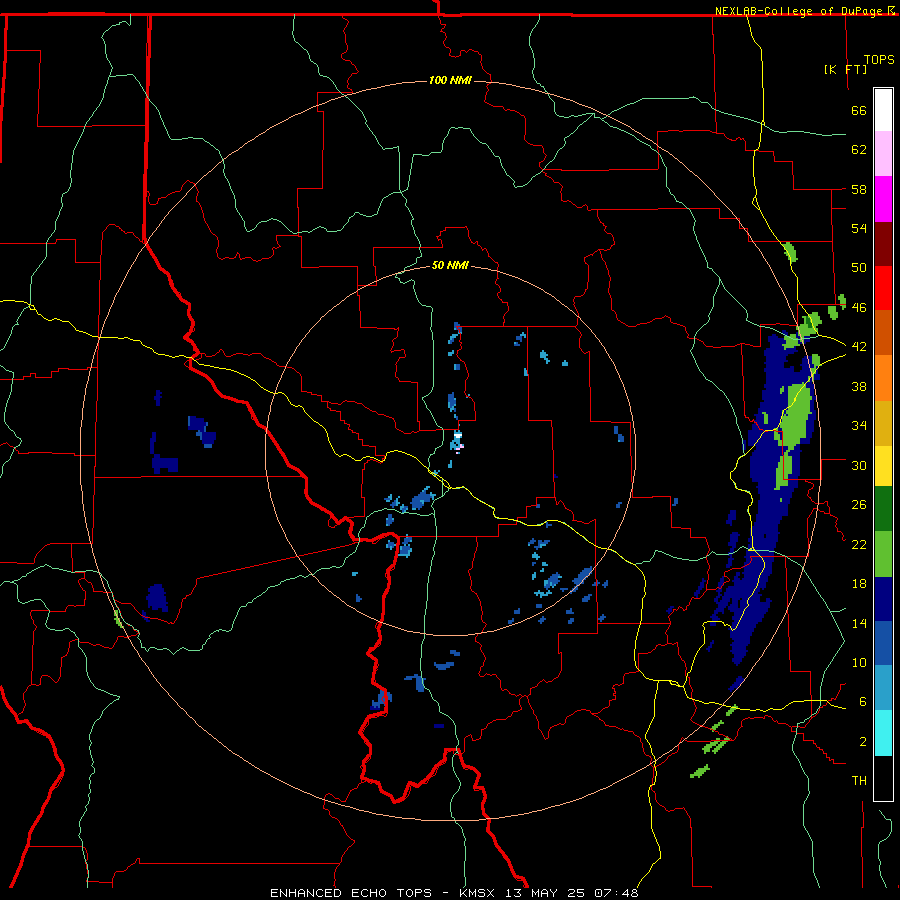Viewport: 900px width, 900px height.
Task: Pick the light pink legend swatch
Action: [883, 154]
